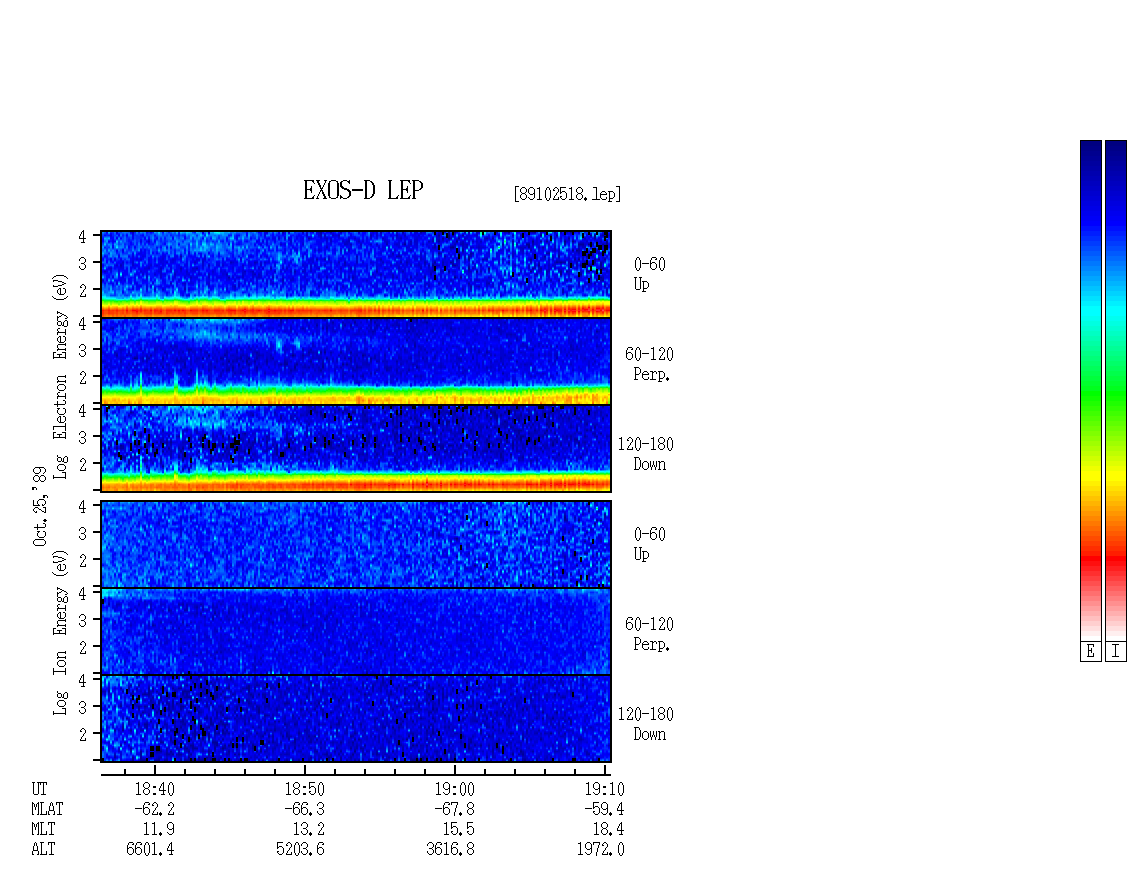This screenshot has width=1130, height=875.
Task: Click the EXOS-D LEP plot title
Action: (x=362, y=190)
